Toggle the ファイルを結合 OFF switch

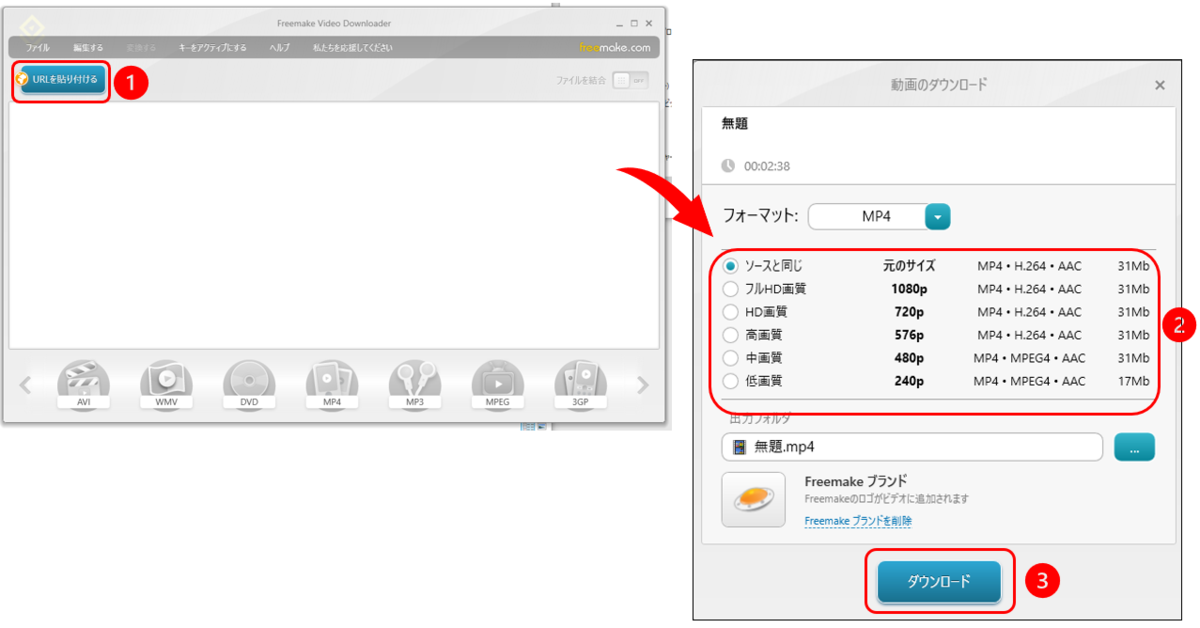pyautogui.click(x=630, y=80)
